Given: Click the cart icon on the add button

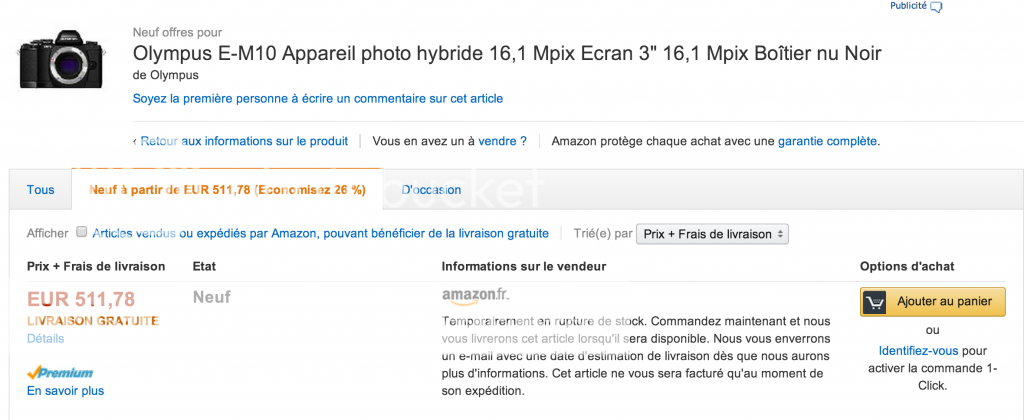Looking at the screenshot, I should click(x=877, y=302).
